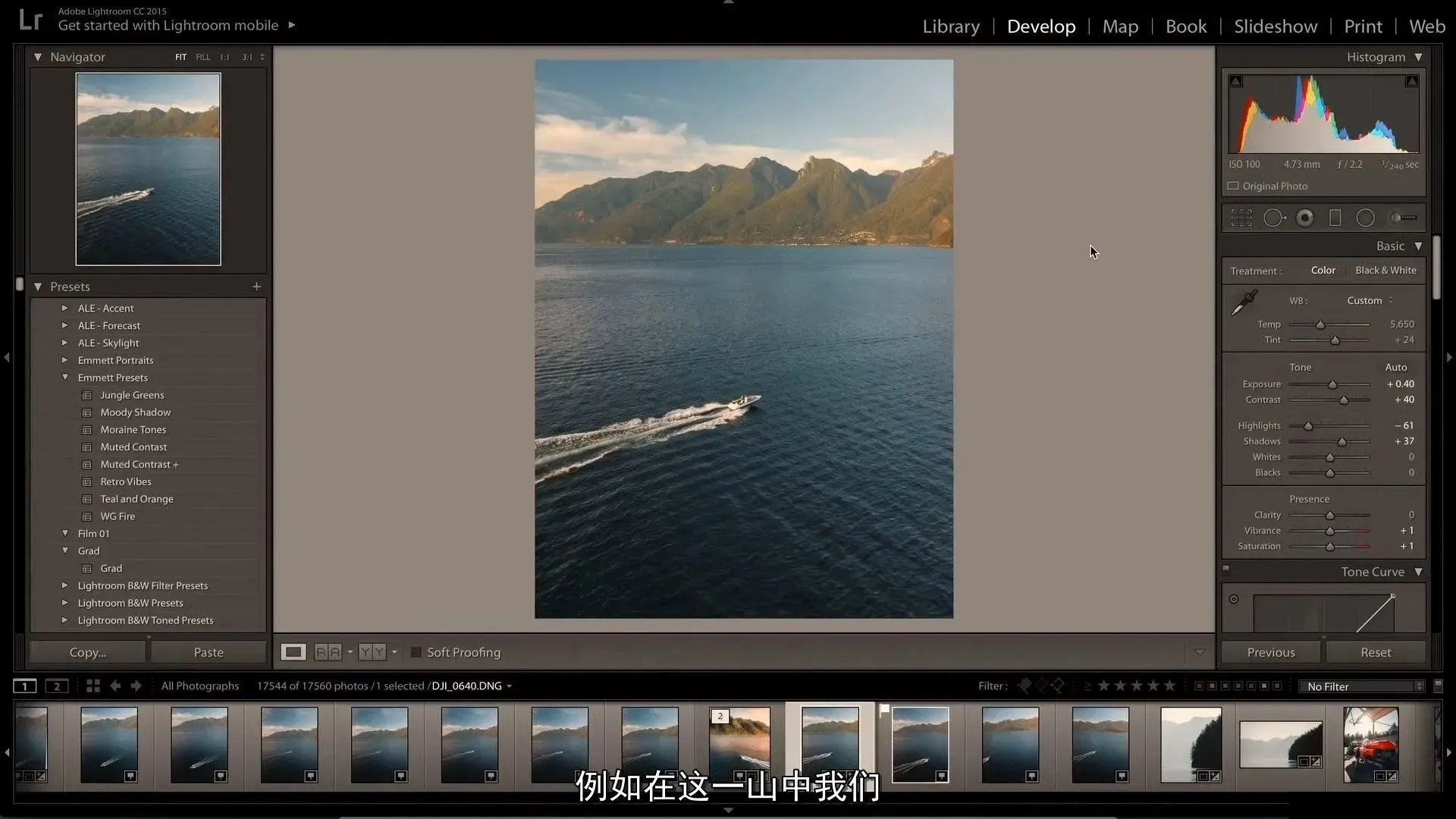Select the Crop Overlay tool
The height and width of the screenshot is (819, 1456).
tap(1241, 218)
